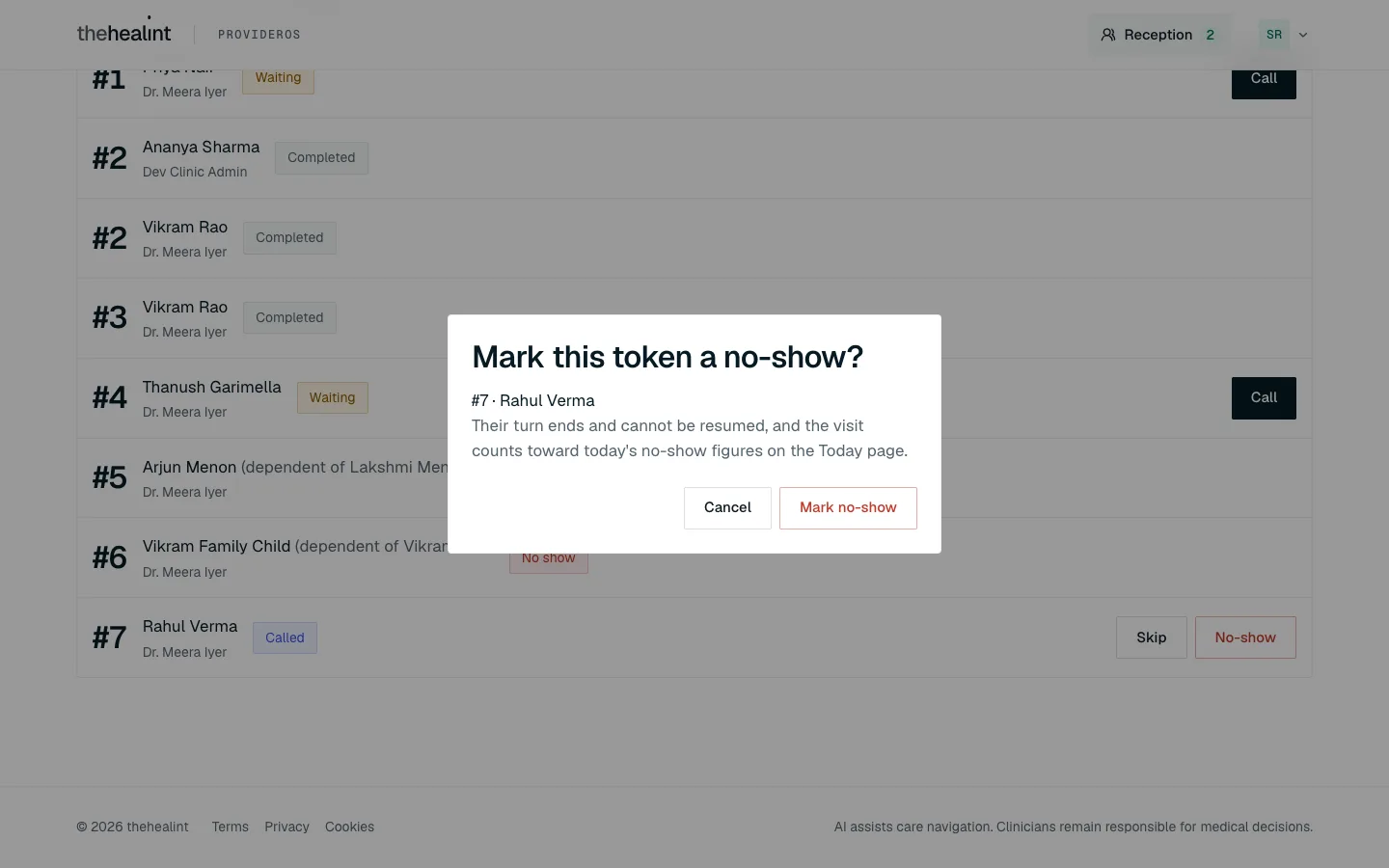This screenshot has height=868, width=1389.
Task: Select the Ananya Sharma patient name
Action: (201, 147)
